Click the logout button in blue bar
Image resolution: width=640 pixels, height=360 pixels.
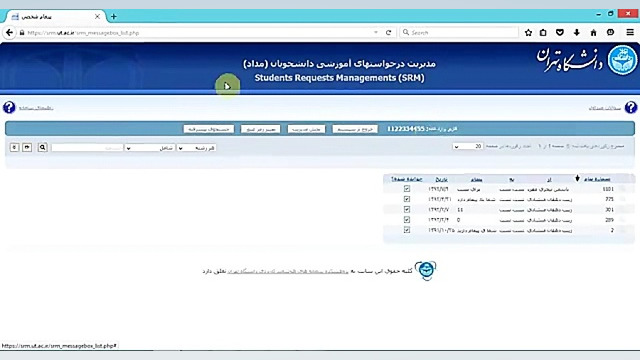pos(355,129)
